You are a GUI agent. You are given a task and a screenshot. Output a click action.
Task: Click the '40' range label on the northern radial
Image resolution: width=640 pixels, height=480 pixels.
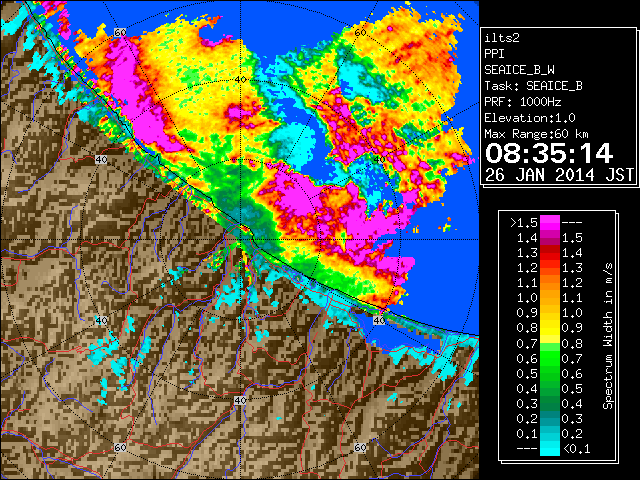[240, 79]
